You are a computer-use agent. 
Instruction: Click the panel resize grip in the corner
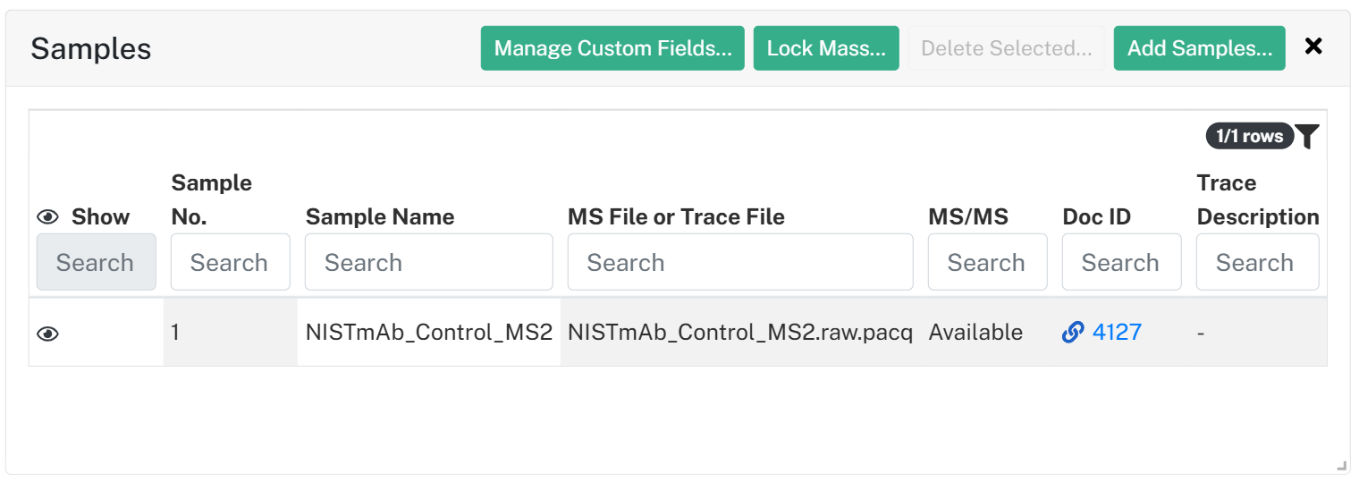pos(1341,465)
